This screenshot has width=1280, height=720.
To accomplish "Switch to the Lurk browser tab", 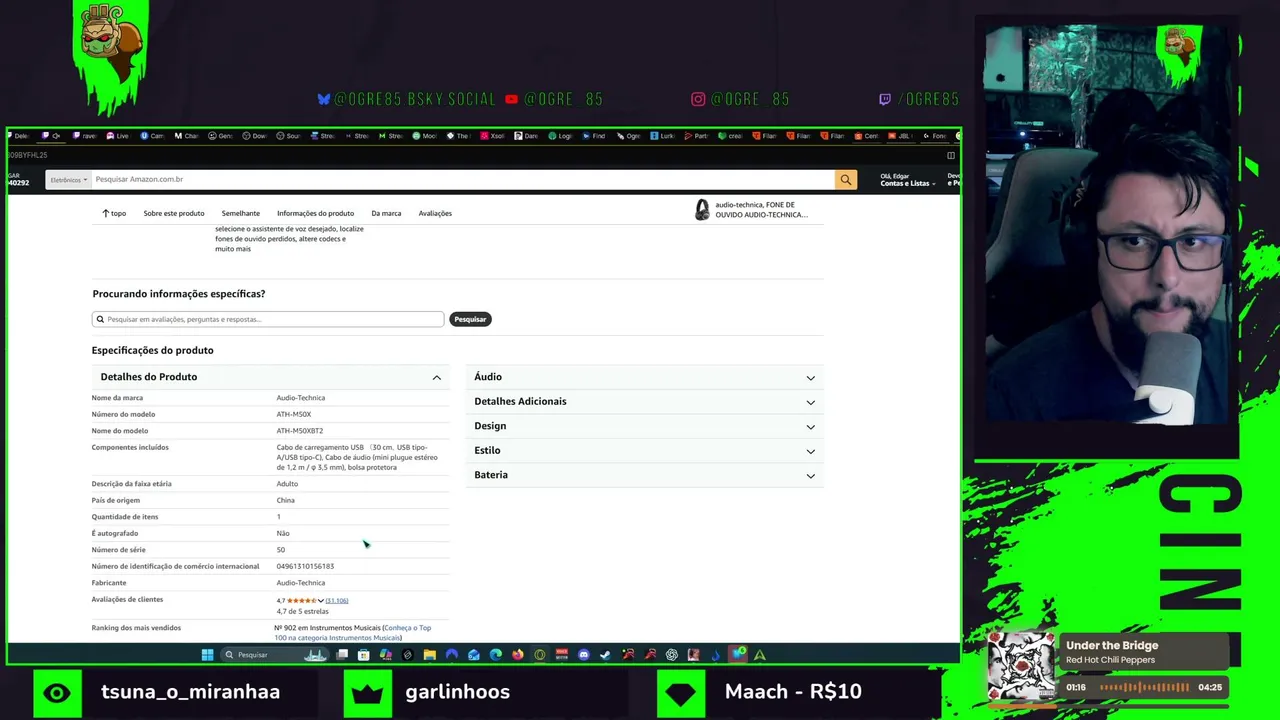I will coord(663,135).
